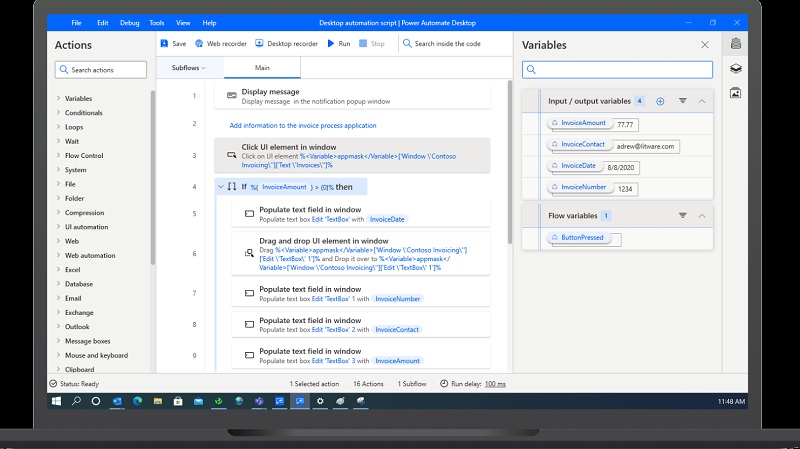This screenshot has width=800, height=449.
Task: Click InvoiceNumber variable in step 7
Action: [397, 299]
